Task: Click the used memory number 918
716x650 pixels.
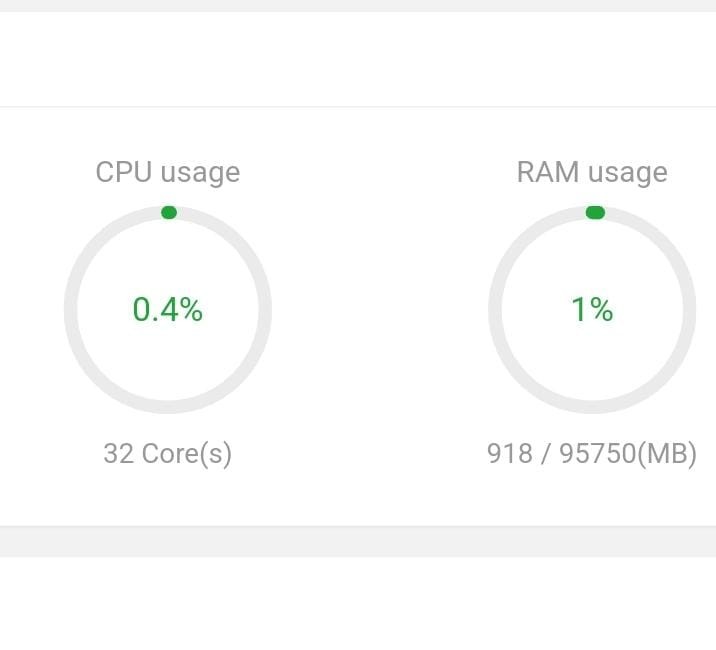Action: [x=508, y=454]
